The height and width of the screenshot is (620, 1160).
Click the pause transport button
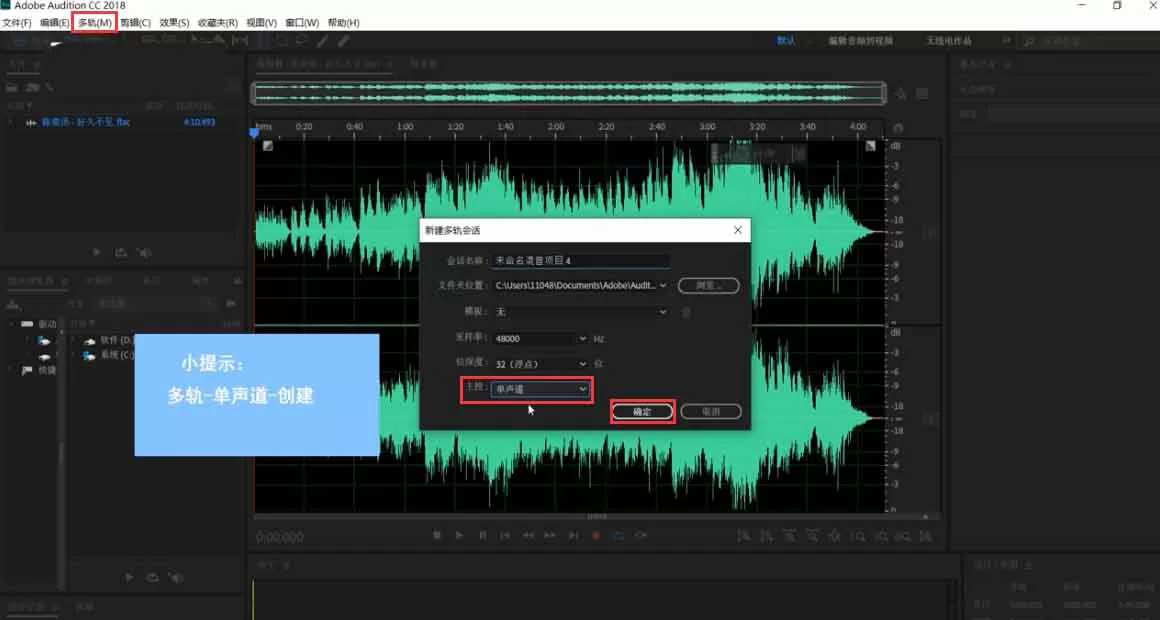[x=482, y=535]
